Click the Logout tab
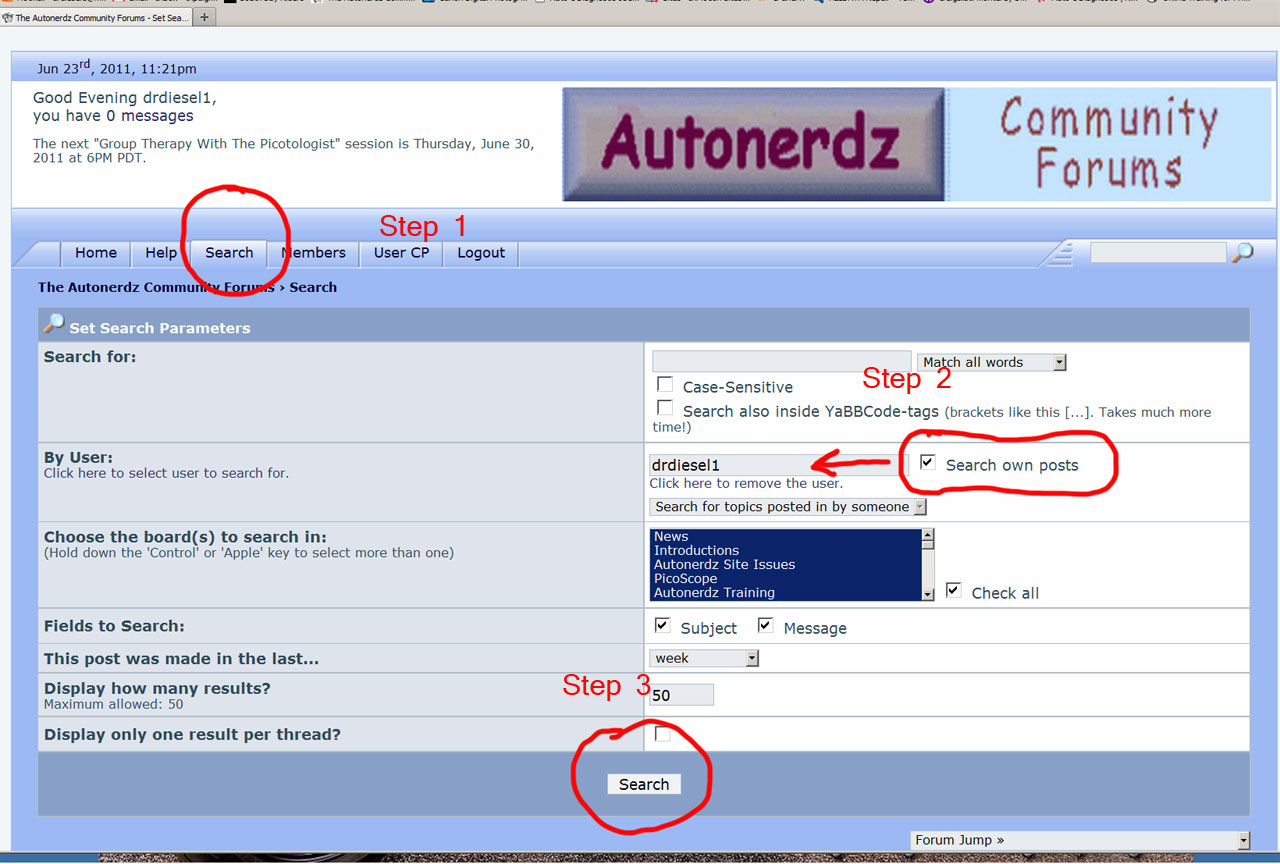 coord(481,253)
